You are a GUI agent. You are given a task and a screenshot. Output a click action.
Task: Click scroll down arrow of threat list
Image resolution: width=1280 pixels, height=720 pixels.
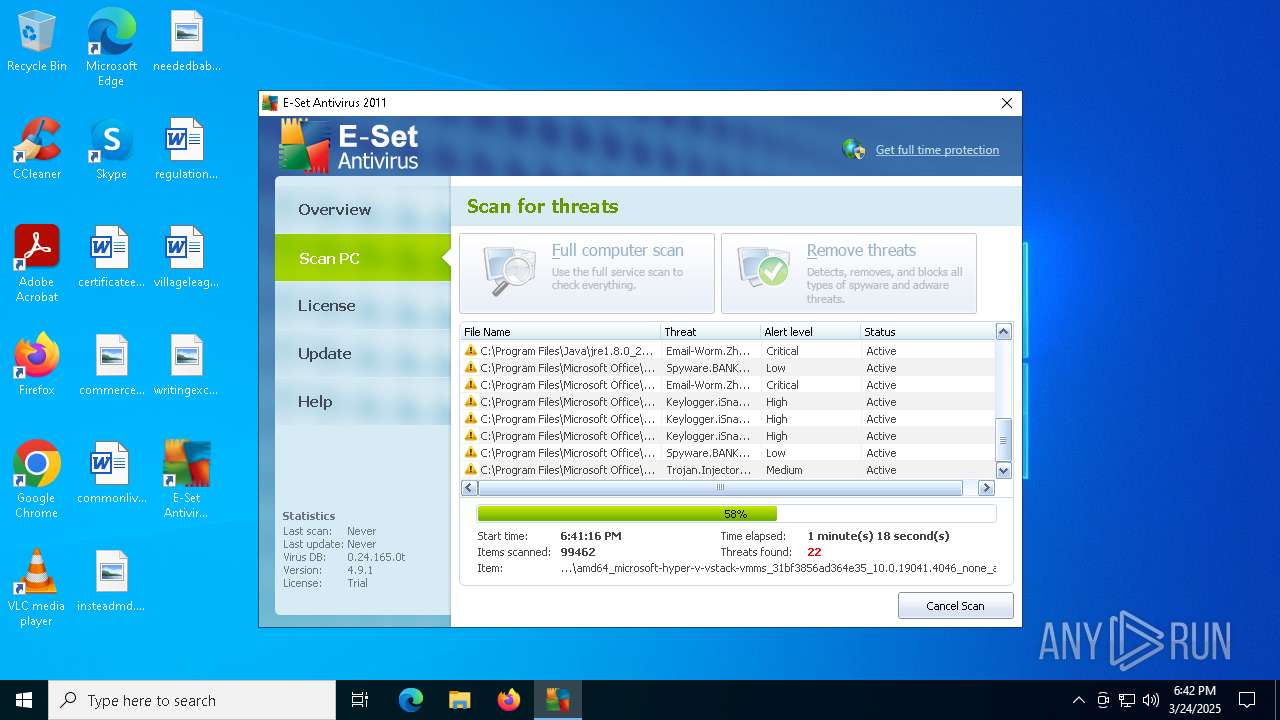[1004, 471]
